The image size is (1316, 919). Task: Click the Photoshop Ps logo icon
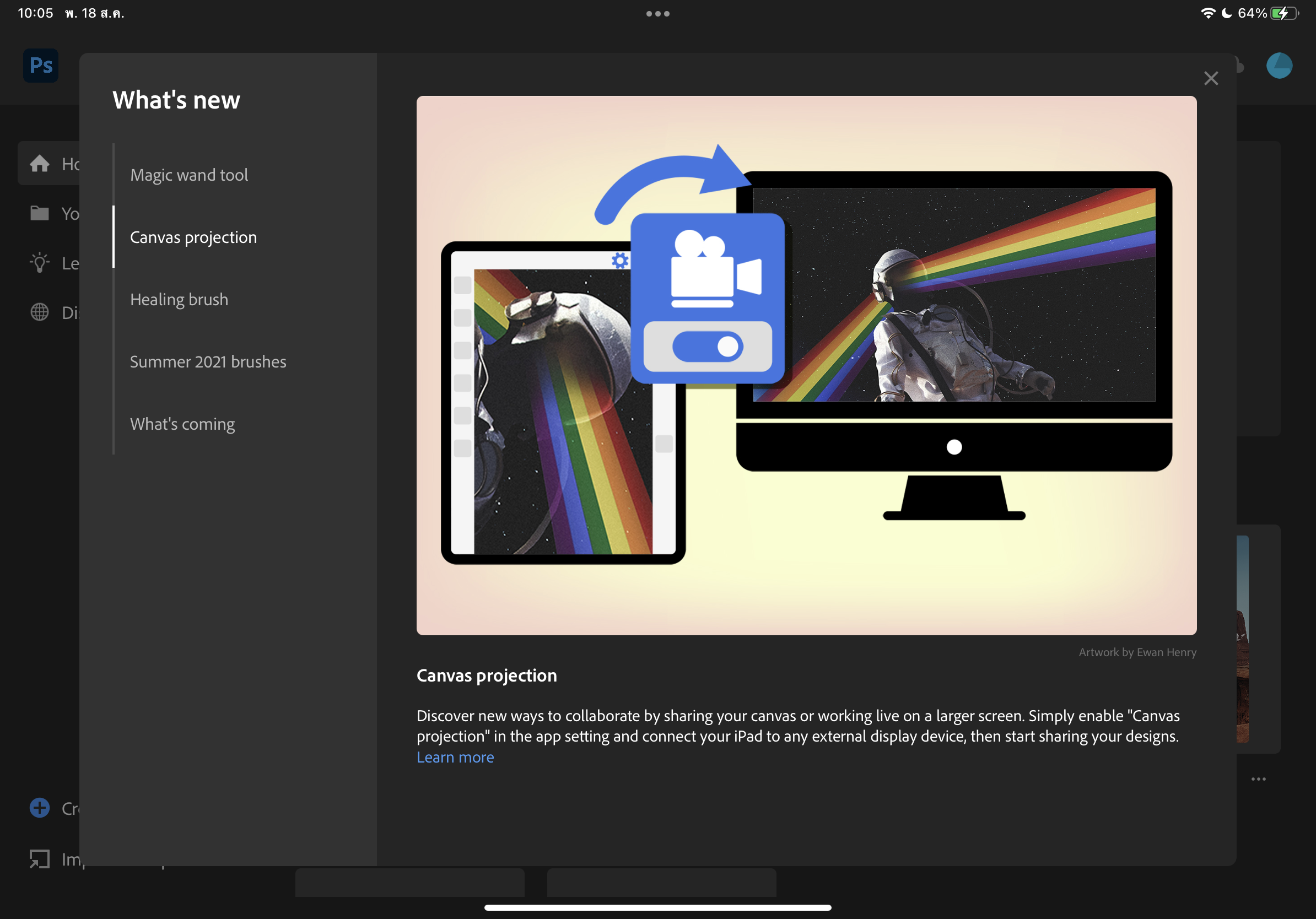point(41,66)
